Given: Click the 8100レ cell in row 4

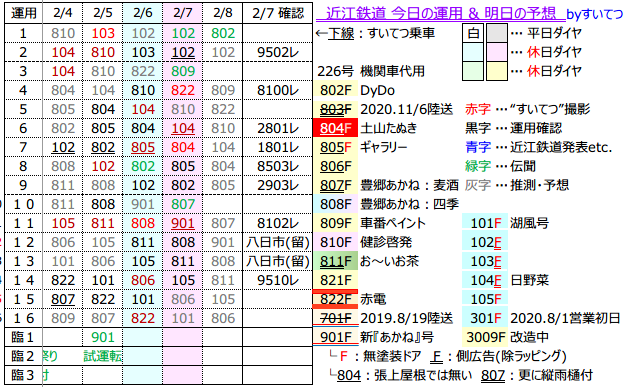Looking at the screenshot, I should pyautogui.click(x=278, y=90).
